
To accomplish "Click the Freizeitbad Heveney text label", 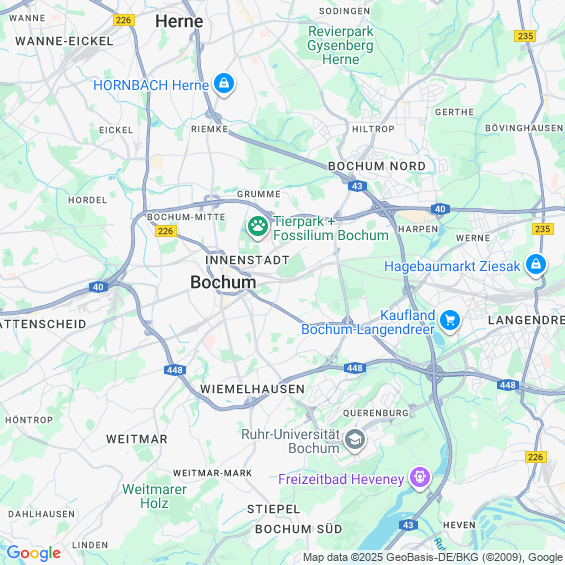I will pos(341,479).
